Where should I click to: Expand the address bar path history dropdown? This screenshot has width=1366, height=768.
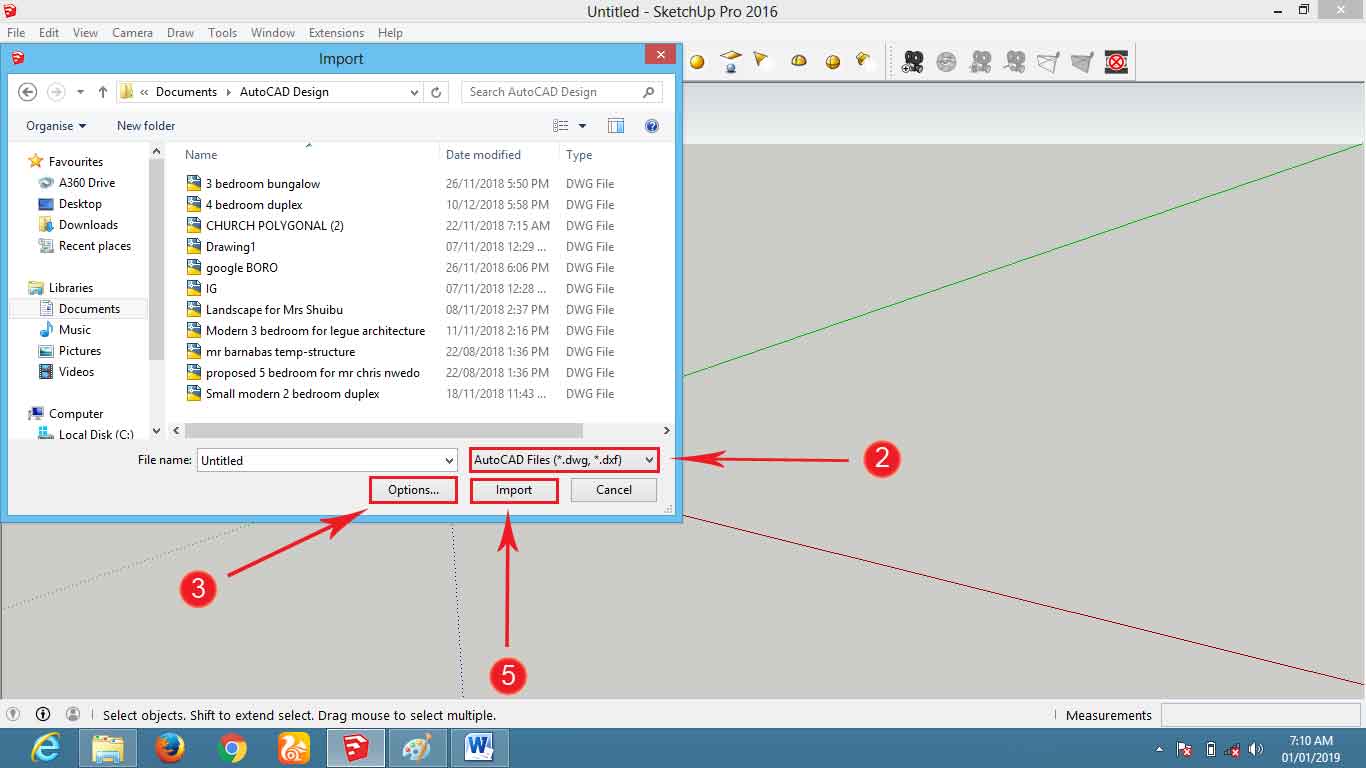(x=415, y=92)
